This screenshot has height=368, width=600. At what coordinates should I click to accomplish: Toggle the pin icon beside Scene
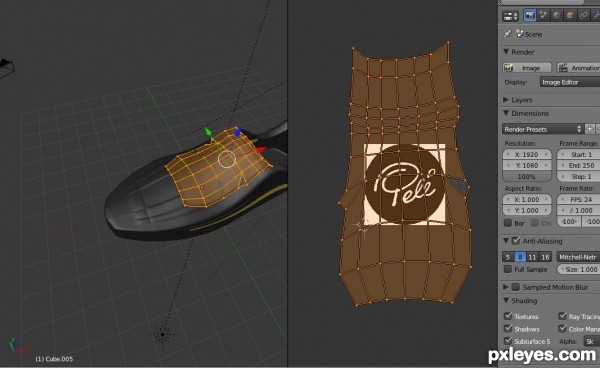507,34
